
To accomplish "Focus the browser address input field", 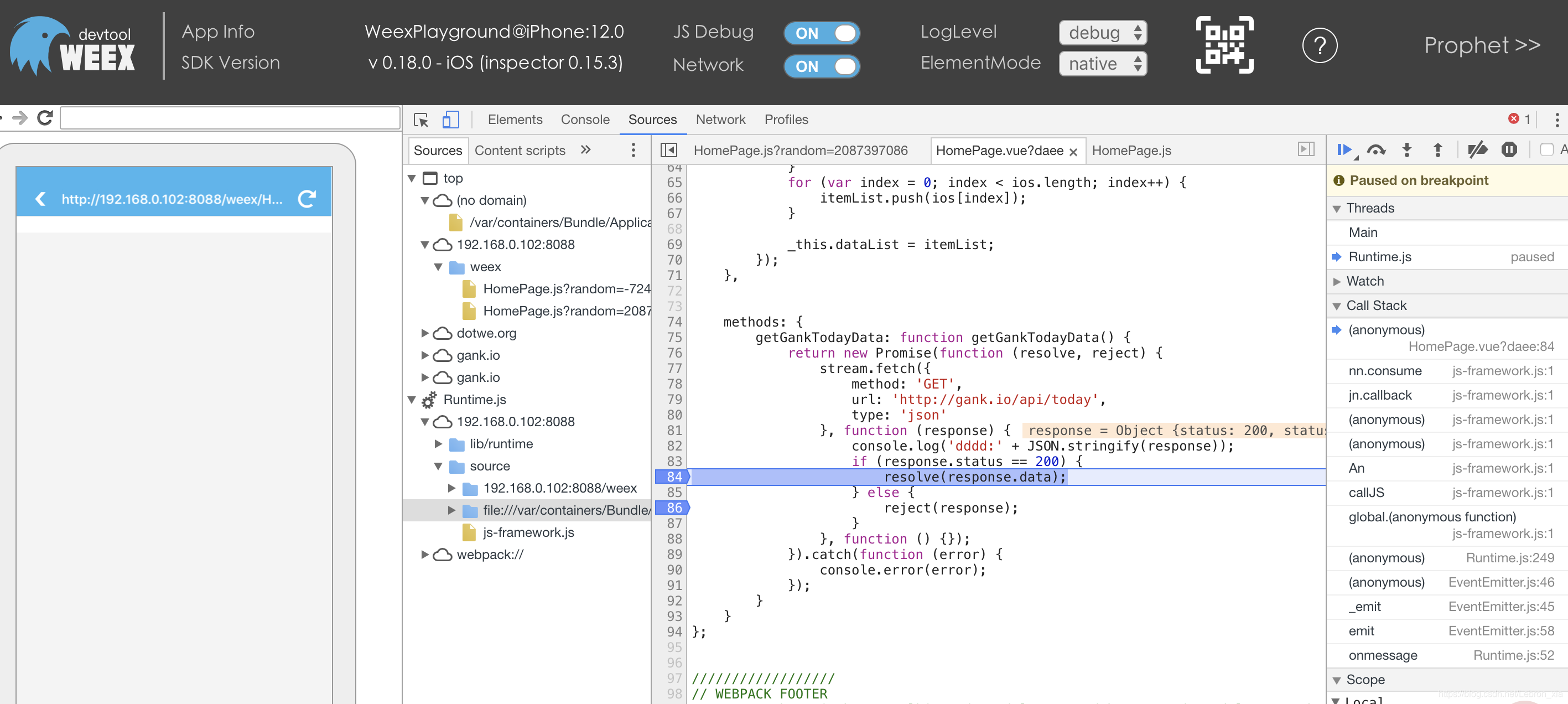I will tap(230, 118).
